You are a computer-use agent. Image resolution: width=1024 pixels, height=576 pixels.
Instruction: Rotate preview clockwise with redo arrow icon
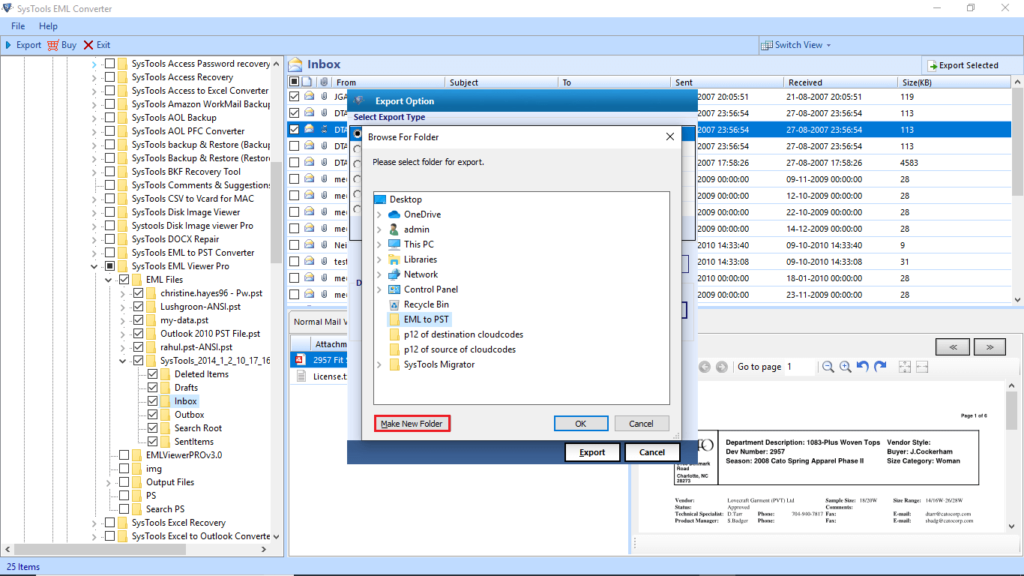880,367
